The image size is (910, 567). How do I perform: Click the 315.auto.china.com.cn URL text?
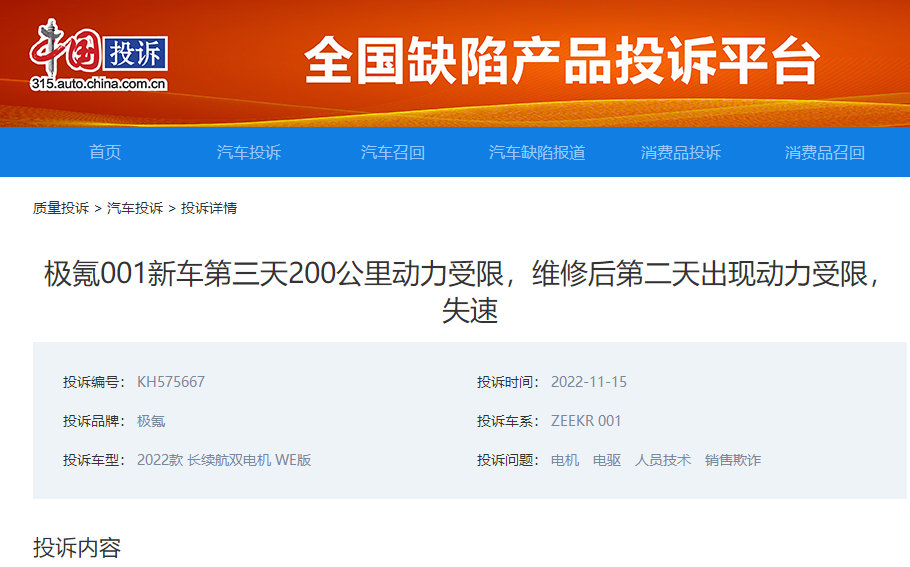[99, 84]
